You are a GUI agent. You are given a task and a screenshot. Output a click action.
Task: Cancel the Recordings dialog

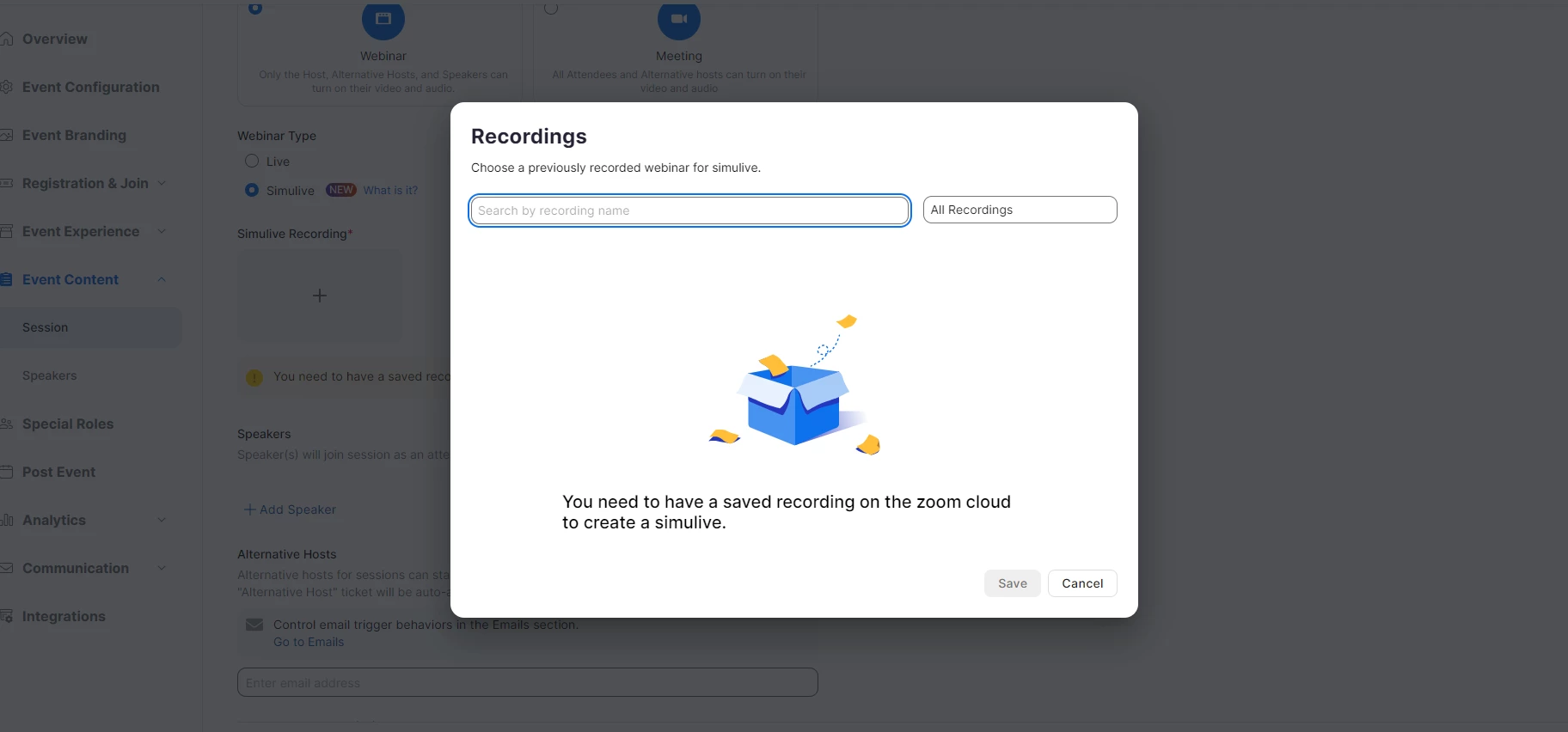pos(1082,583)
